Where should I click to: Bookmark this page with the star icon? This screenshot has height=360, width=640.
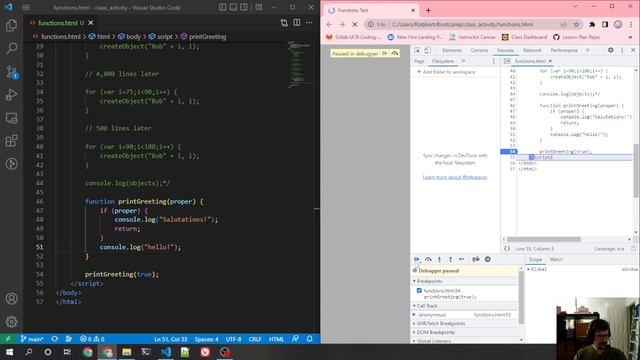577,24
